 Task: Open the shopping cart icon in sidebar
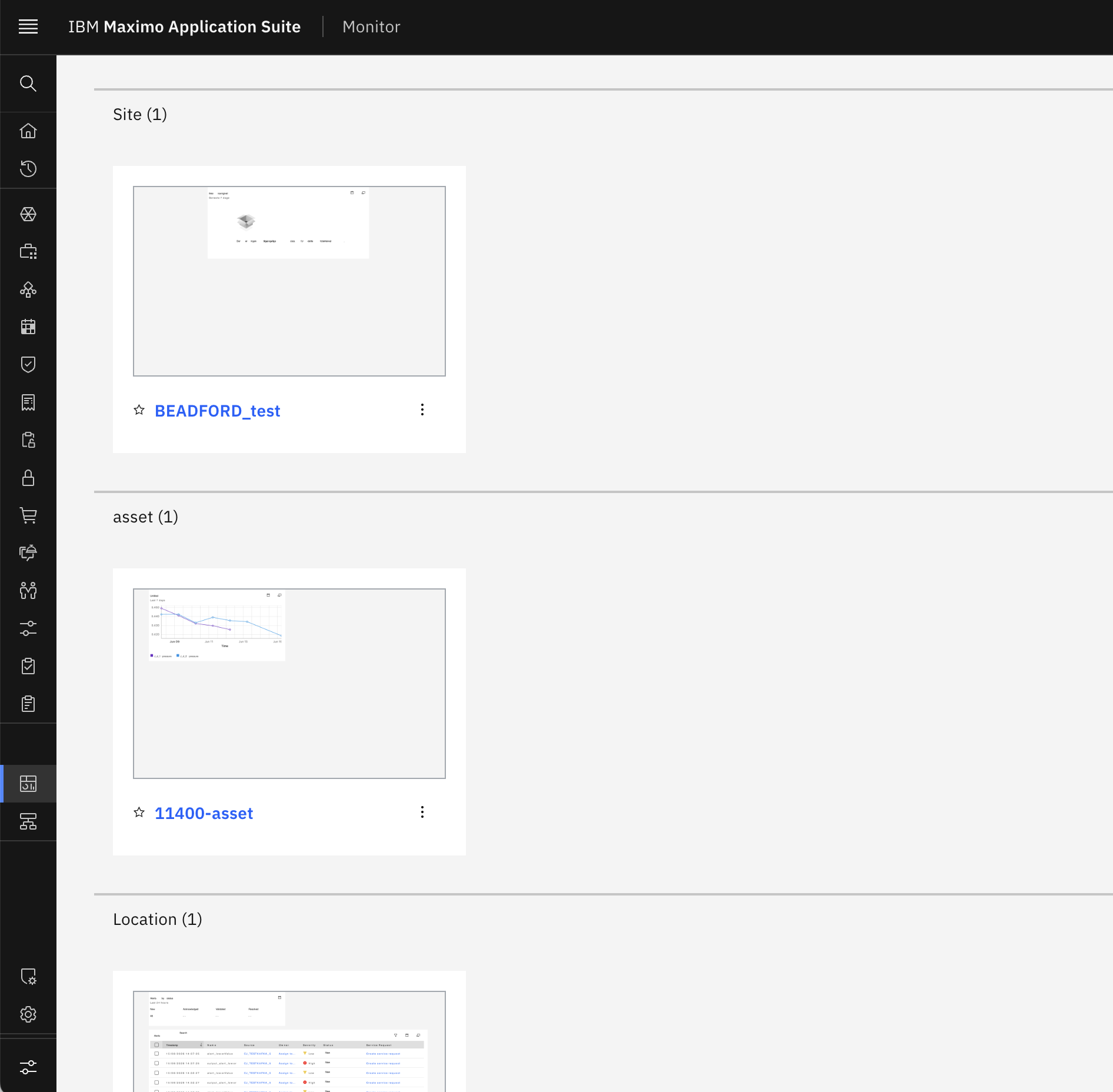pyautogui.click(x=28, y=515)
